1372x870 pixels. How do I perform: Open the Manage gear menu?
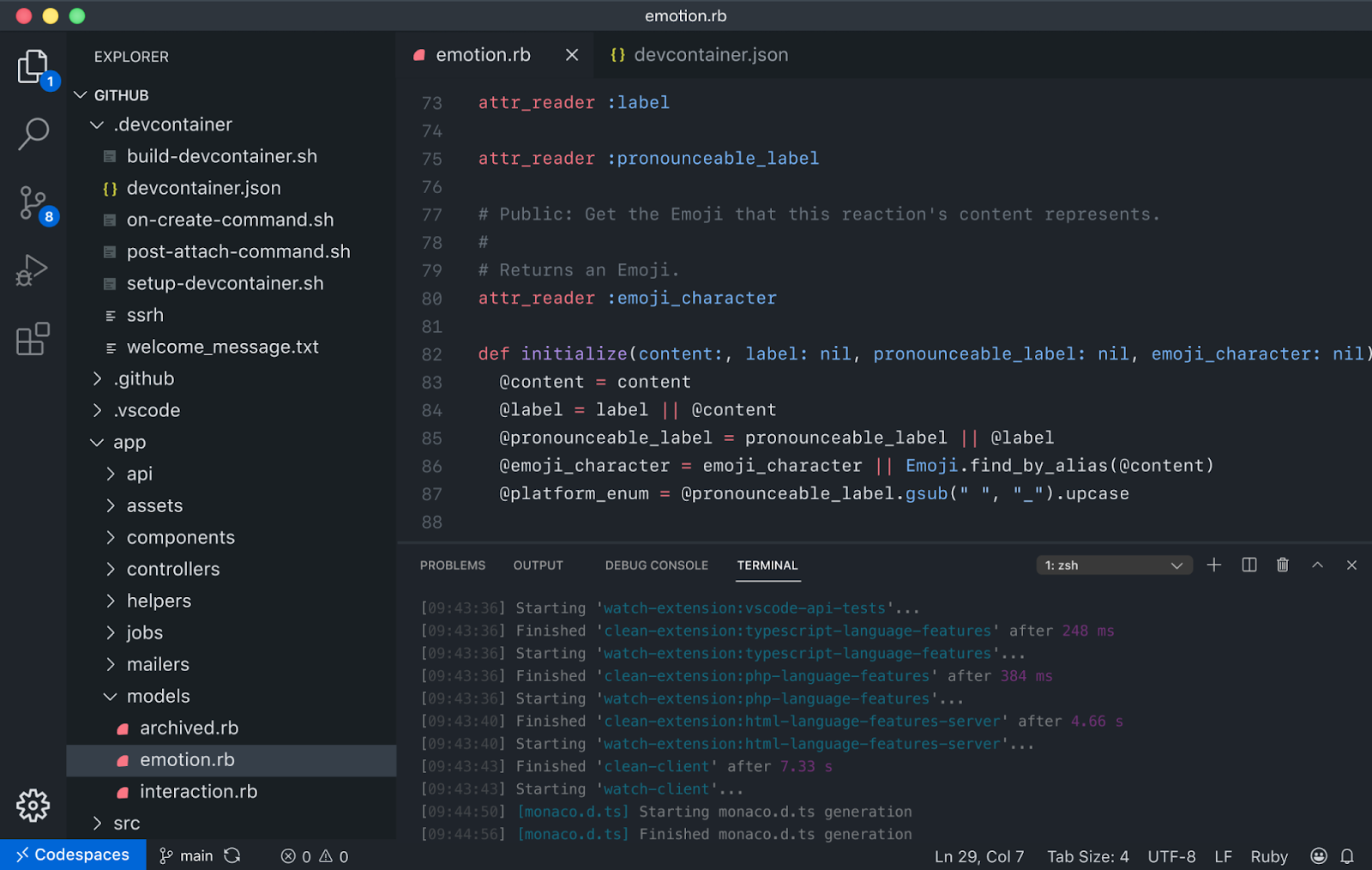click(33, 805)
